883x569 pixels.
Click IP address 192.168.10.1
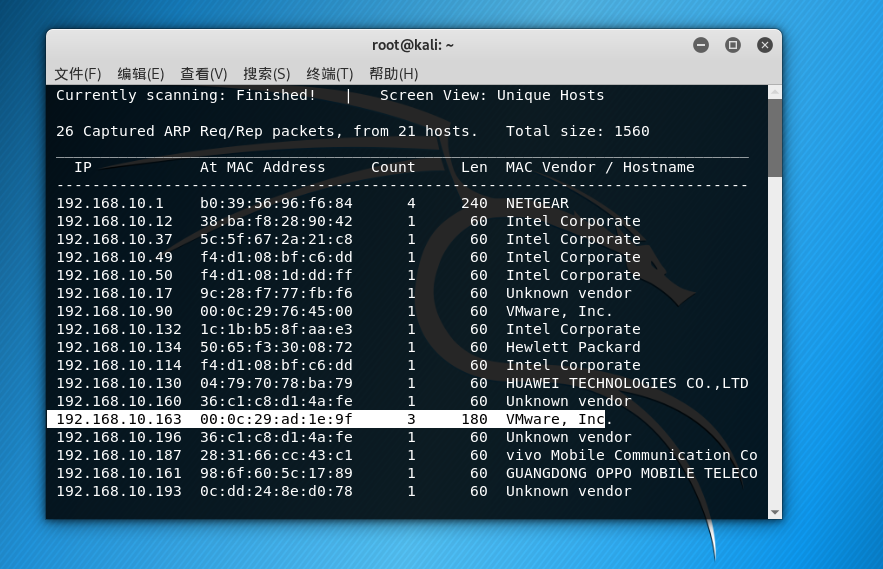pyautogui.click(x=110, y=203)
